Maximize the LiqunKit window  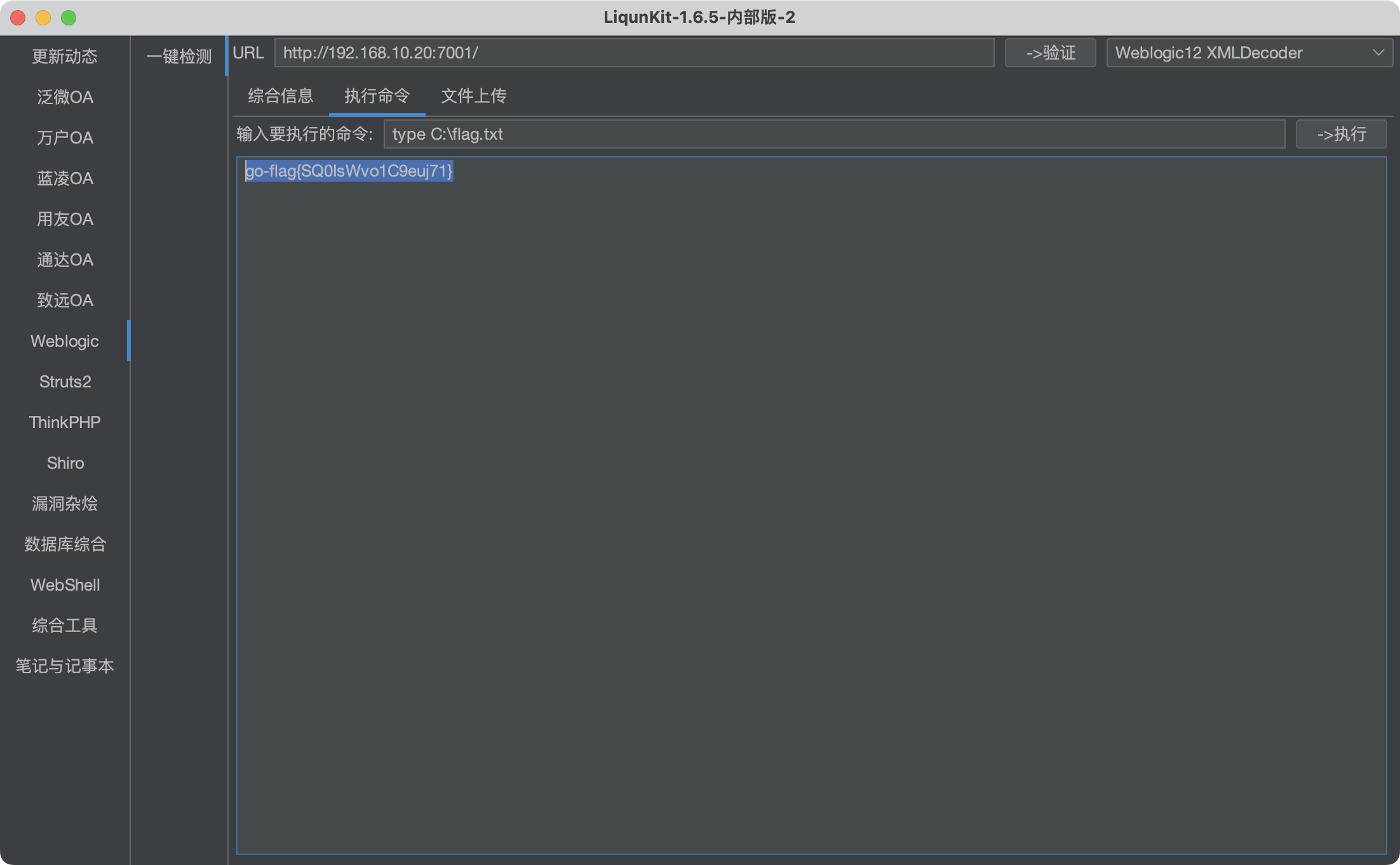pos(69,17)
